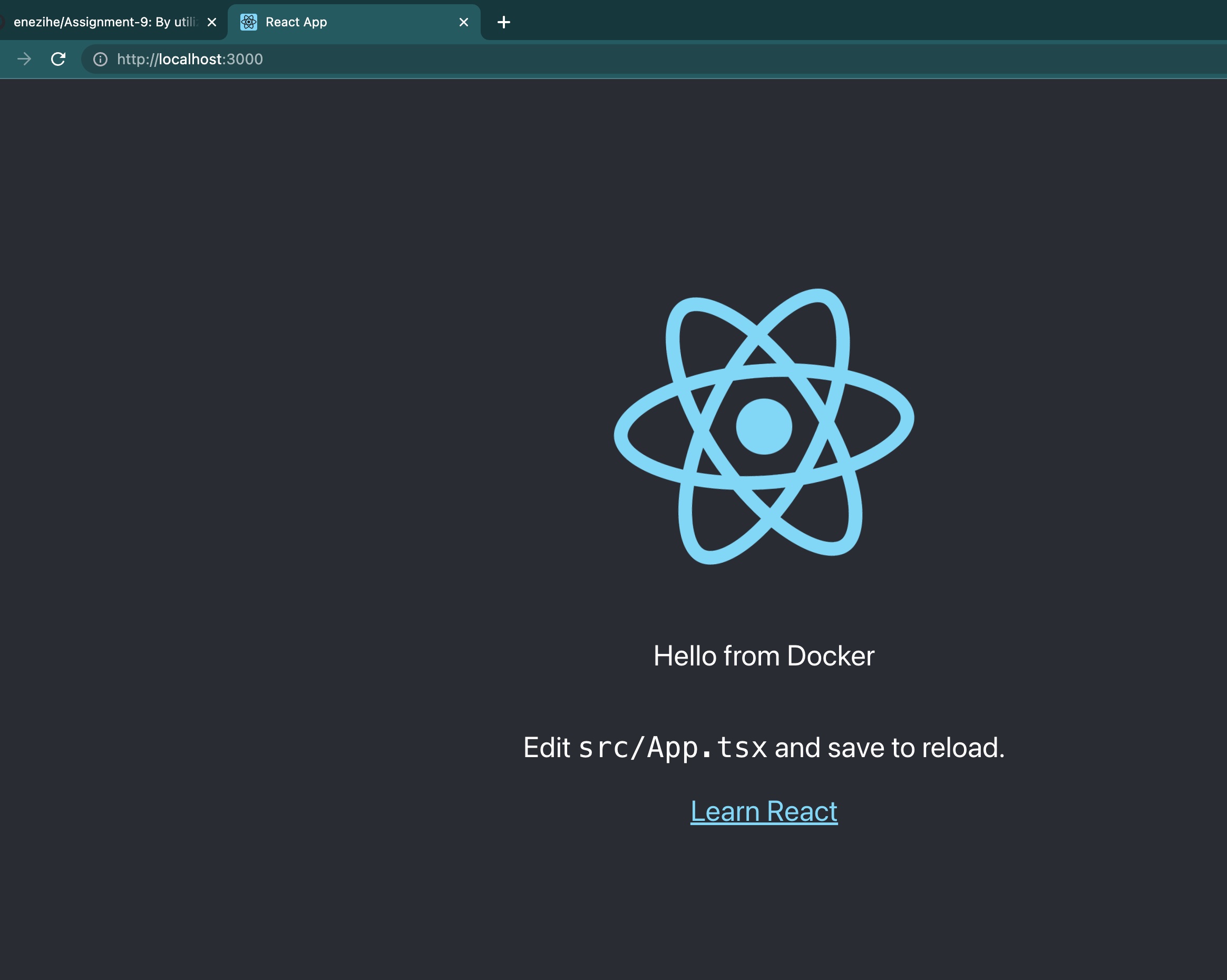Switch to the enezihe/Assignment-9 tab
Screen dimensions: 1227x980
pos(105,22)
